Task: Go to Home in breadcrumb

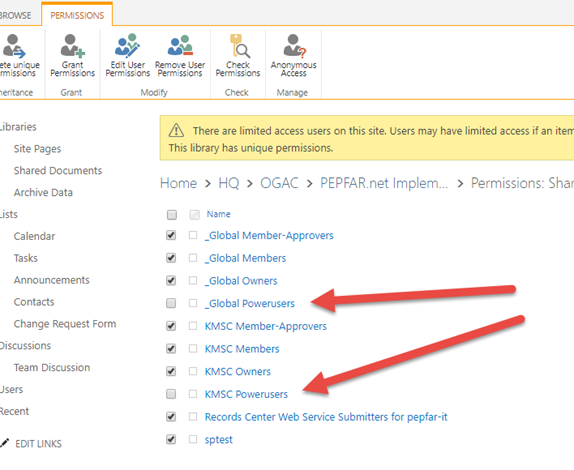Action: 178,183
